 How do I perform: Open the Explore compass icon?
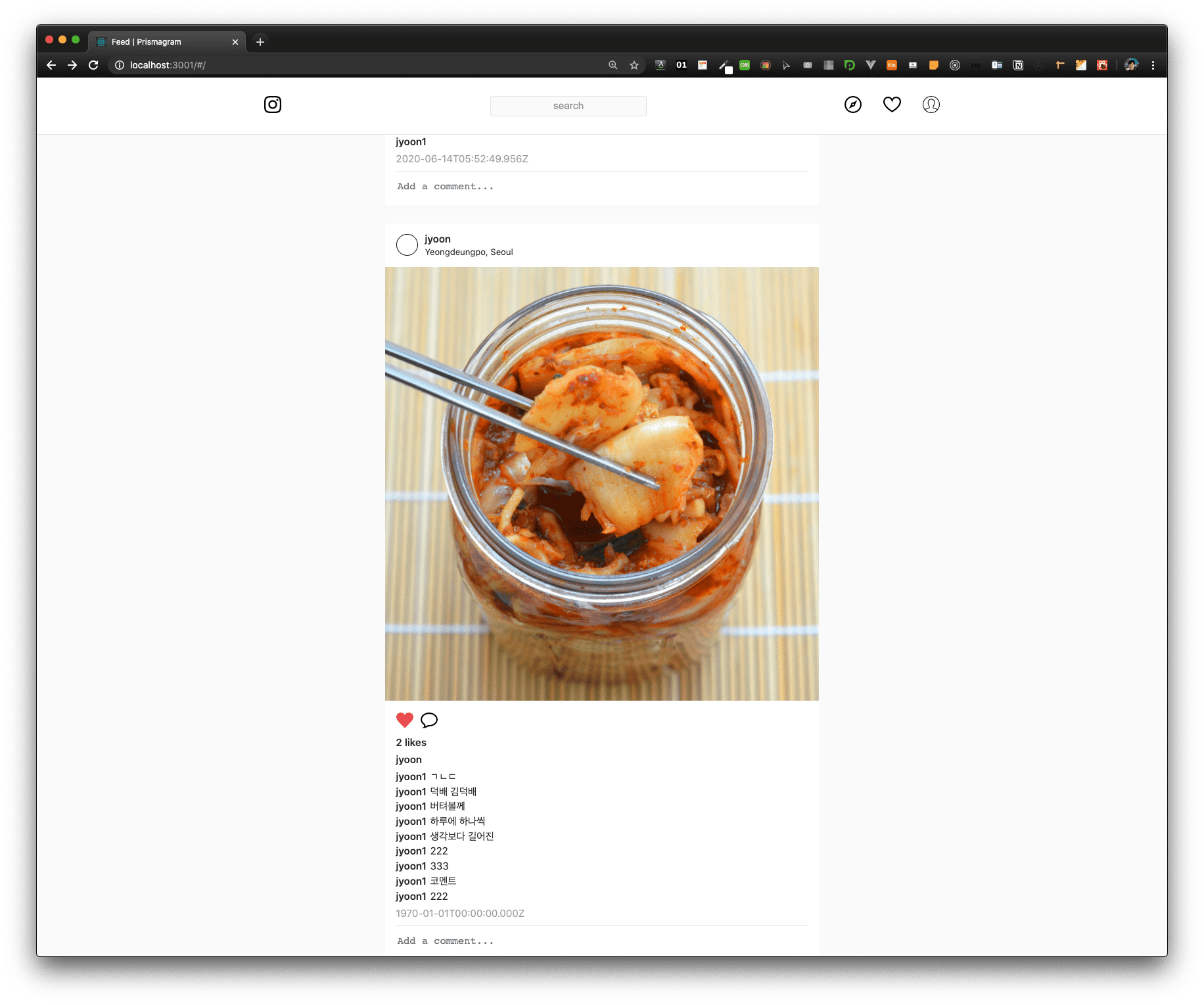852,105
